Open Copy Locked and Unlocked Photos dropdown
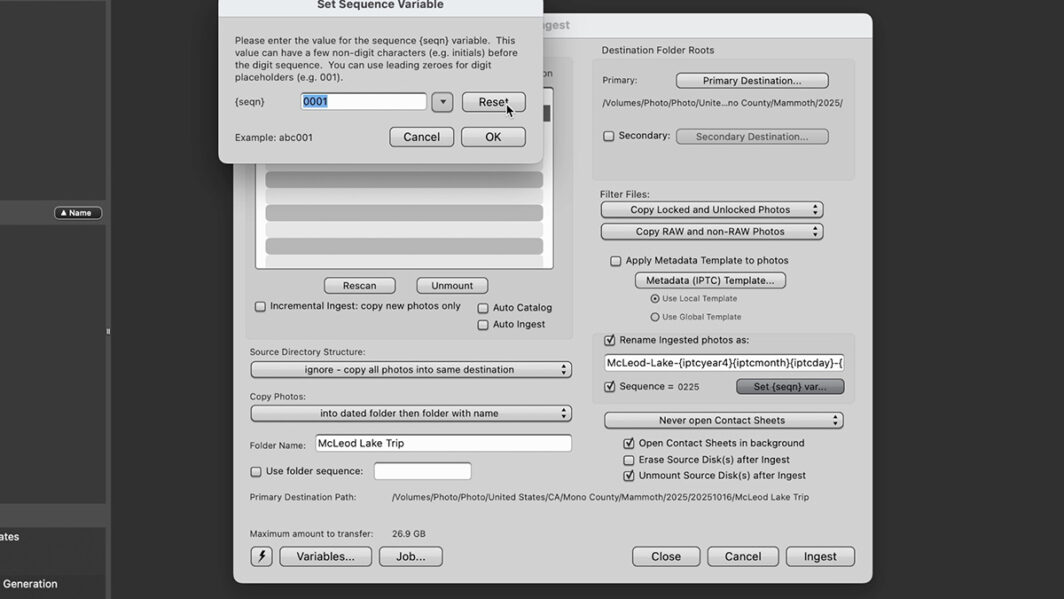Screen dimensions: 1064x599 pos(711,210)
